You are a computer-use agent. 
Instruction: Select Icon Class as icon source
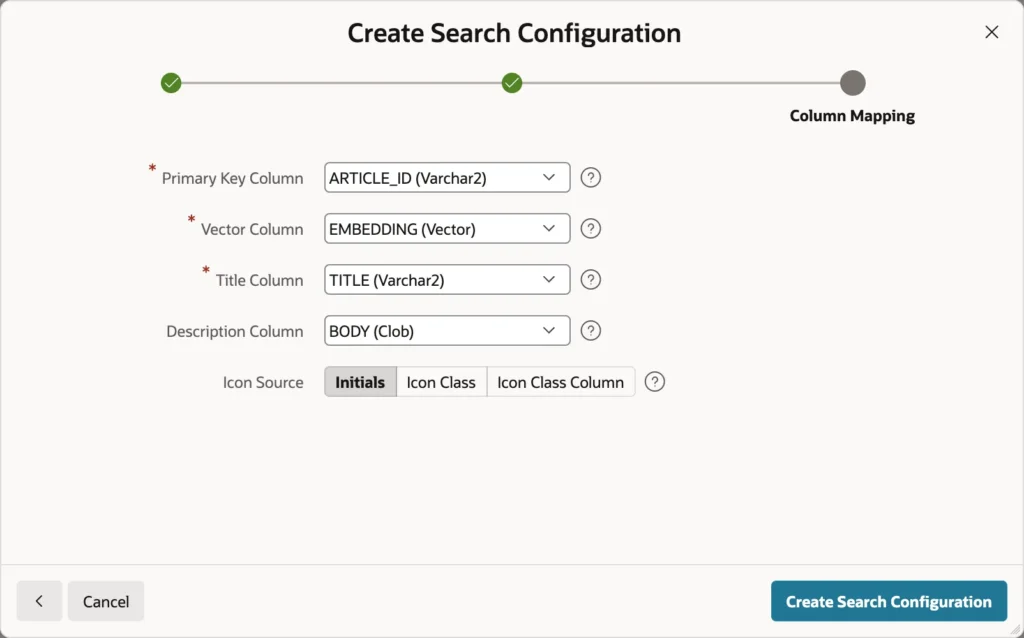[441, 382]
